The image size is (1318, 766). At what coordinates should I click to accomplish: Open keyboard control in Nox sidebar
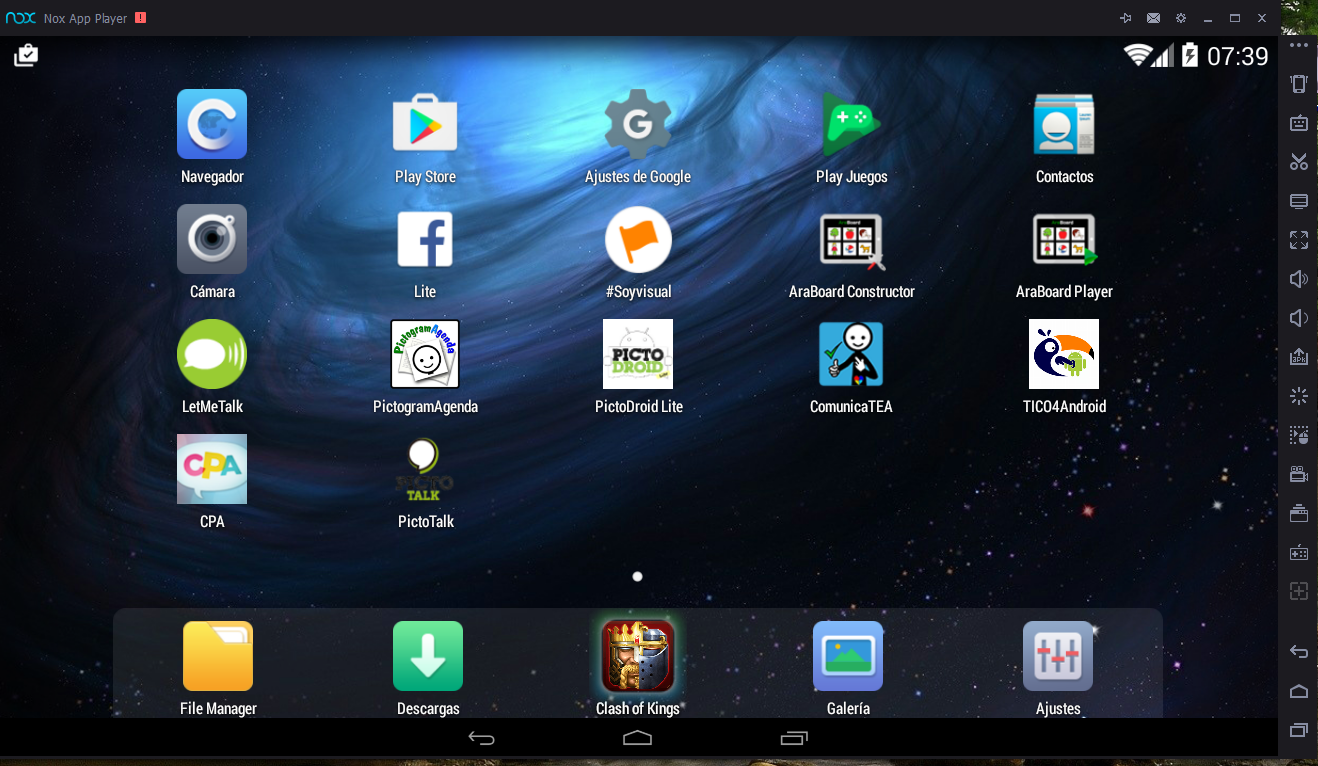tap(1299, 123)
